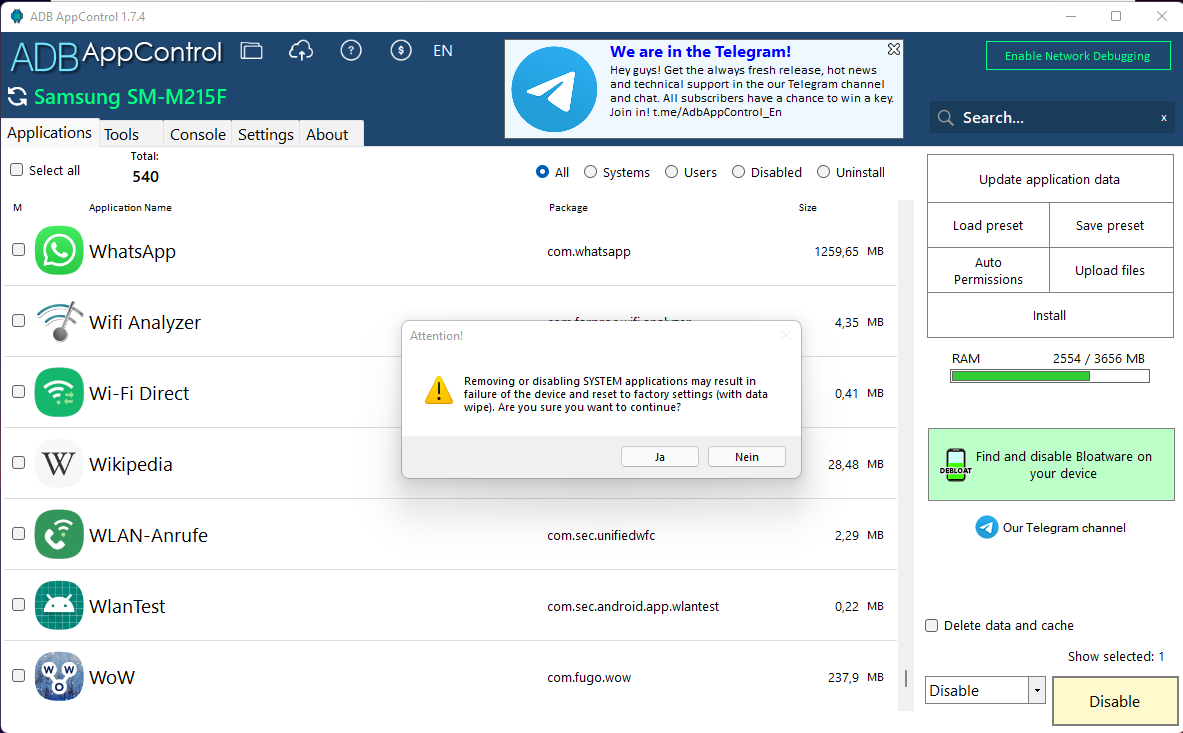
Task: Click the Wifi Analyzer app icon
Action: click(x=59, y=321)
